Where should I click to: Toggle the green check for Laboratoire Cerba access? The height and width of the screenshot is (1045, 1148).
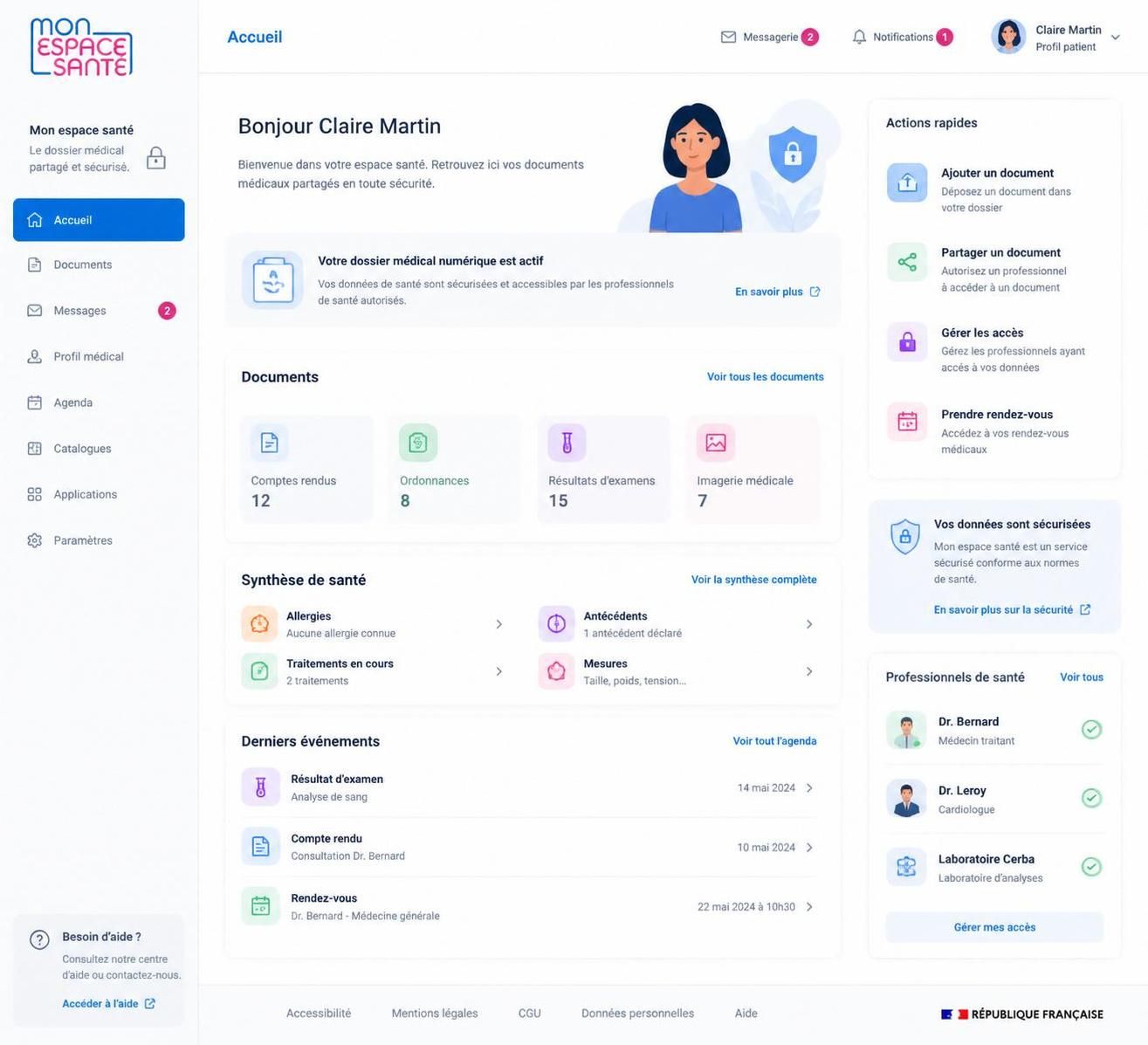[1091, 867]
